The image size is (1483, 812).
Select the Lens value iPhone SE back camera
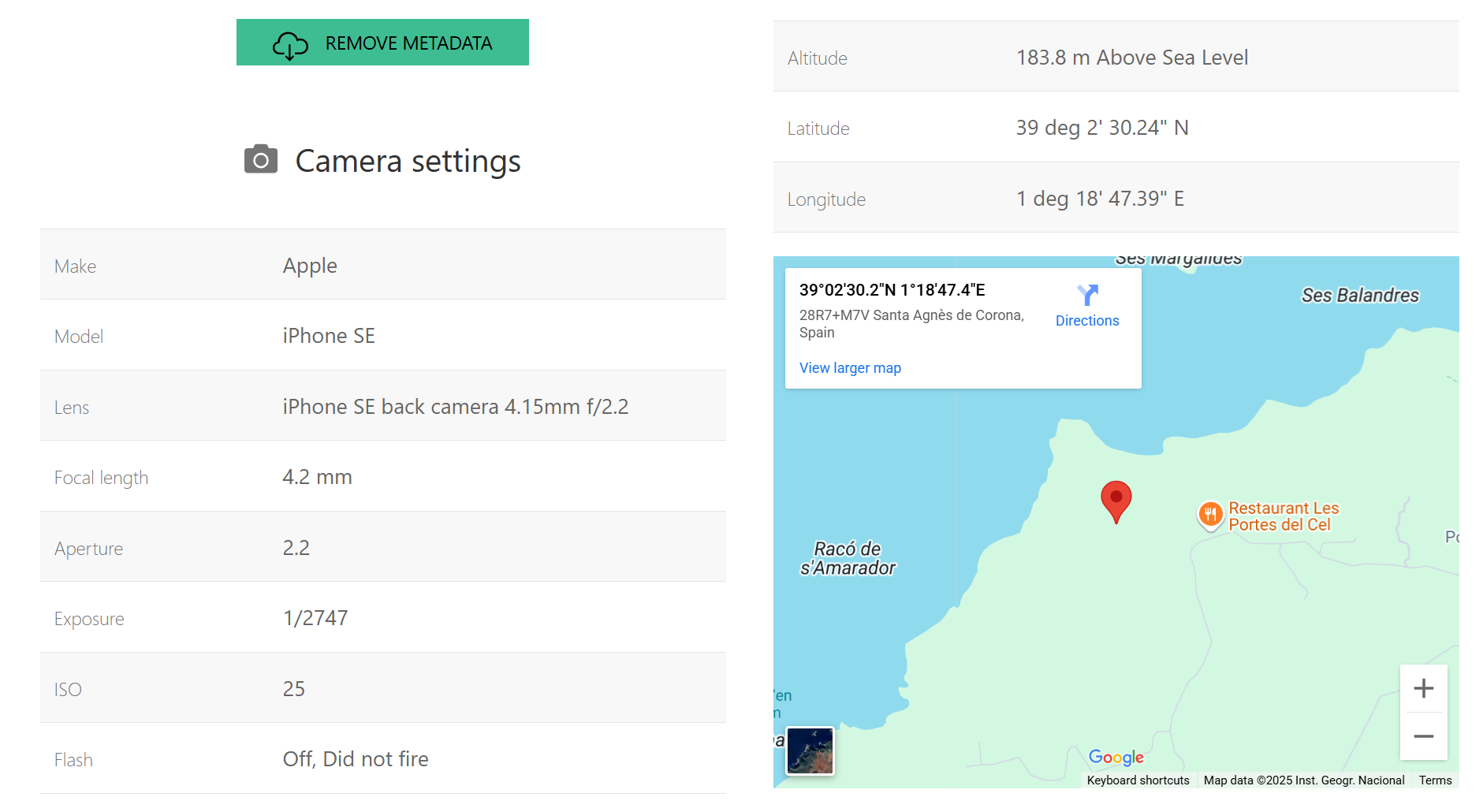click(x=456, y=407)
